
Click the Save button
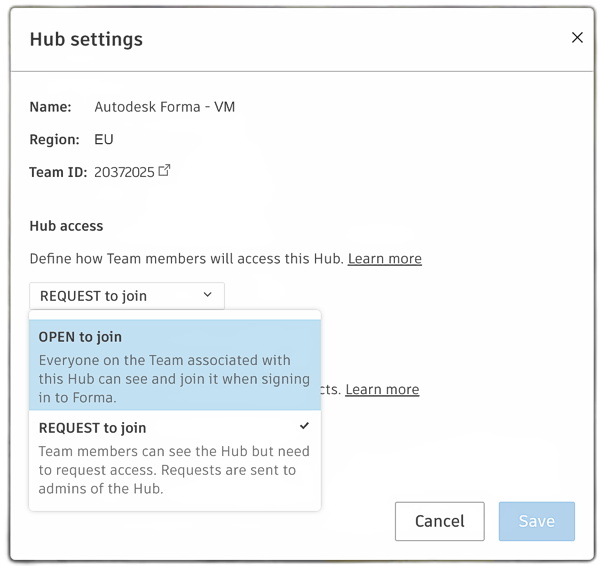click(x=536, y=521)
